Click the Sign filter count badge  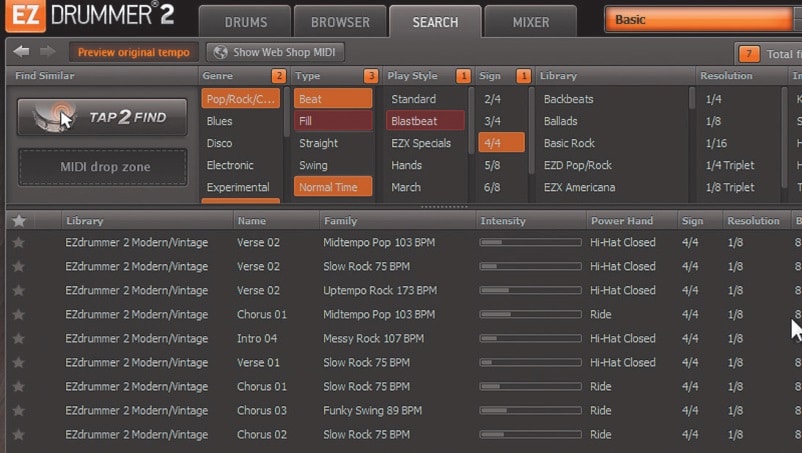pyautogui.click(x=523, y=76)
